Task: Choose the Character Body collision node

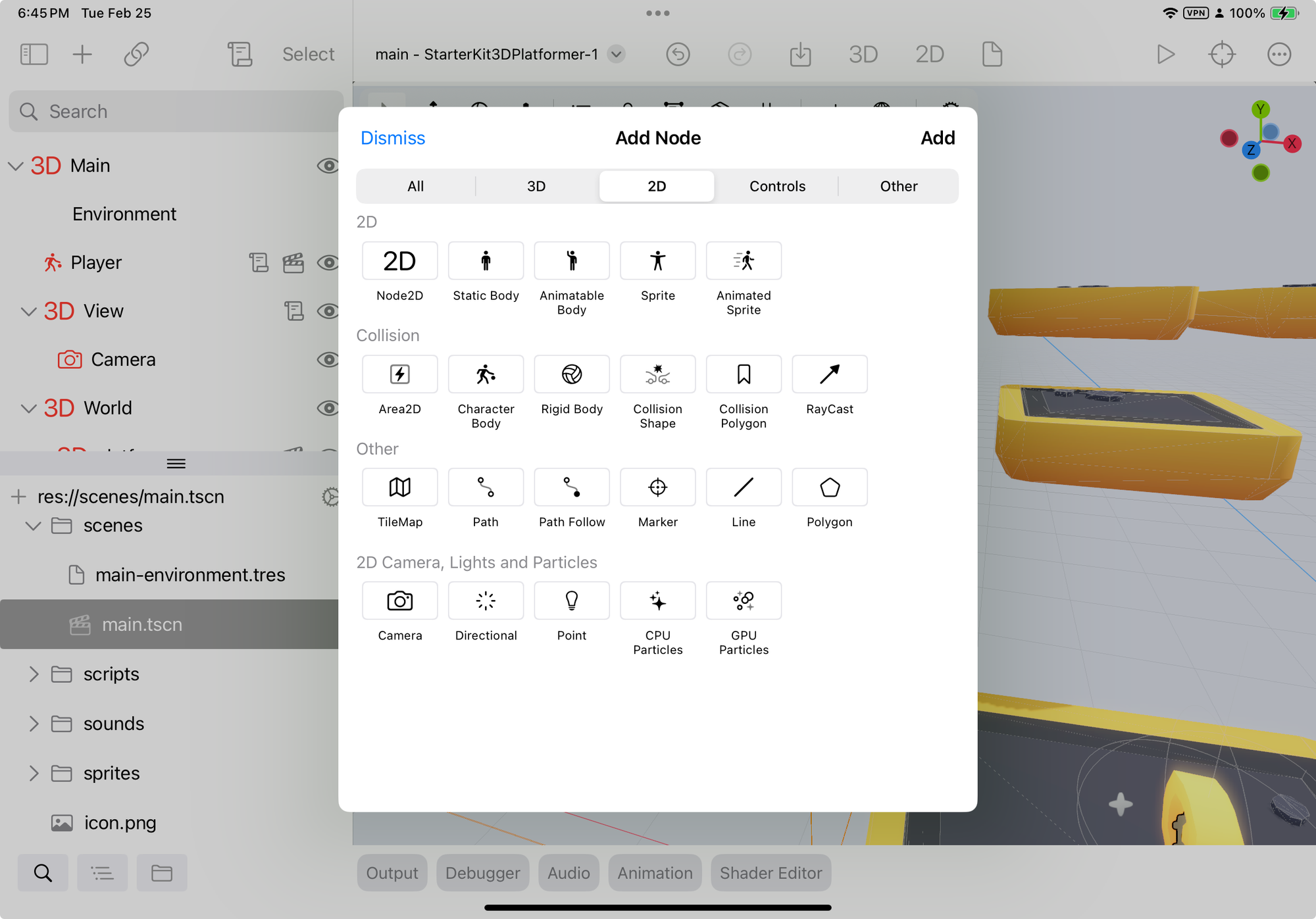Action: pyautogui.click(x=486, y=374)
